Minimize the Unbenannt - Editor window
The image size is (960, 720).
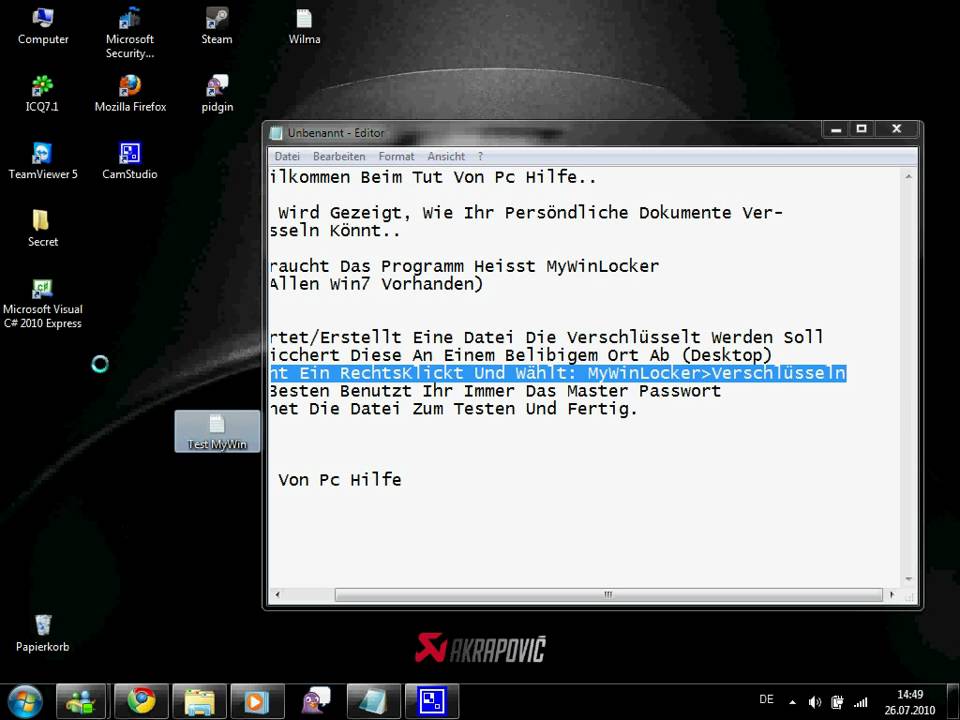[x=836, y=129]
